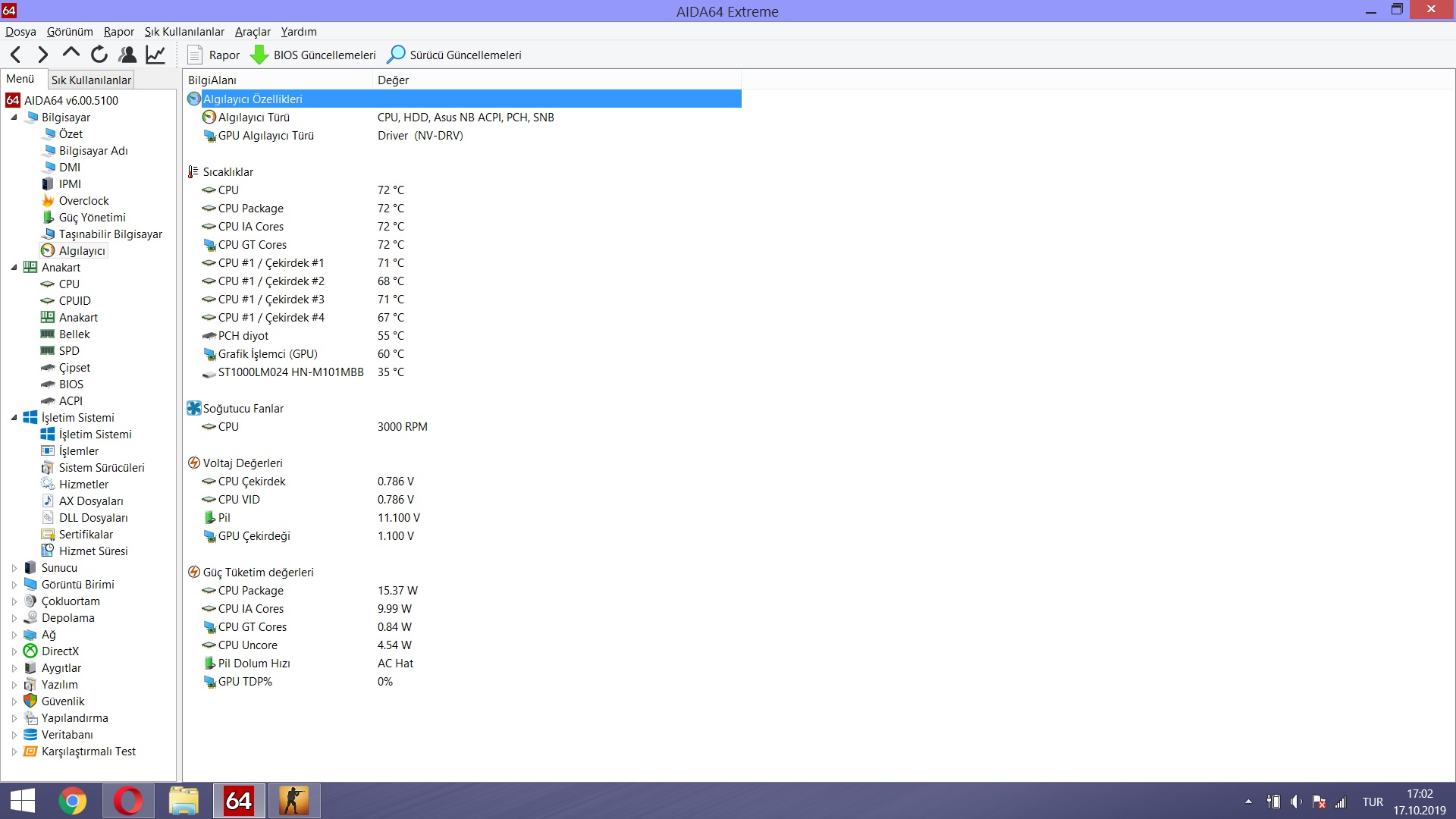The height and width of the screenshot is (819, 1456).
Task: Open the graph chart toolbar icon
Action: point(155,55)
